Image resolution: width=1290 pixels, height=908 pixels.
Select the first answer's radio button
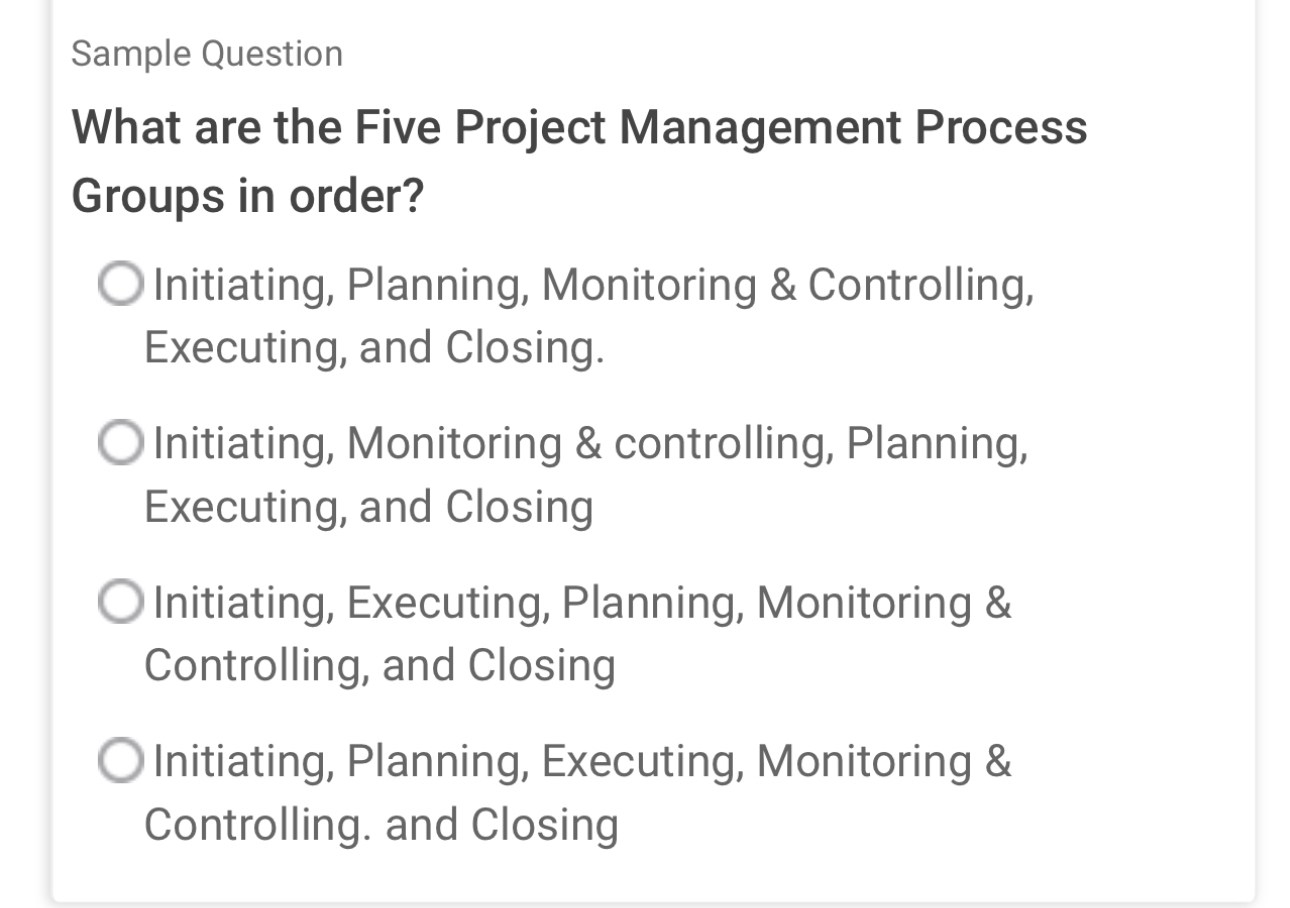click(119, 285)
